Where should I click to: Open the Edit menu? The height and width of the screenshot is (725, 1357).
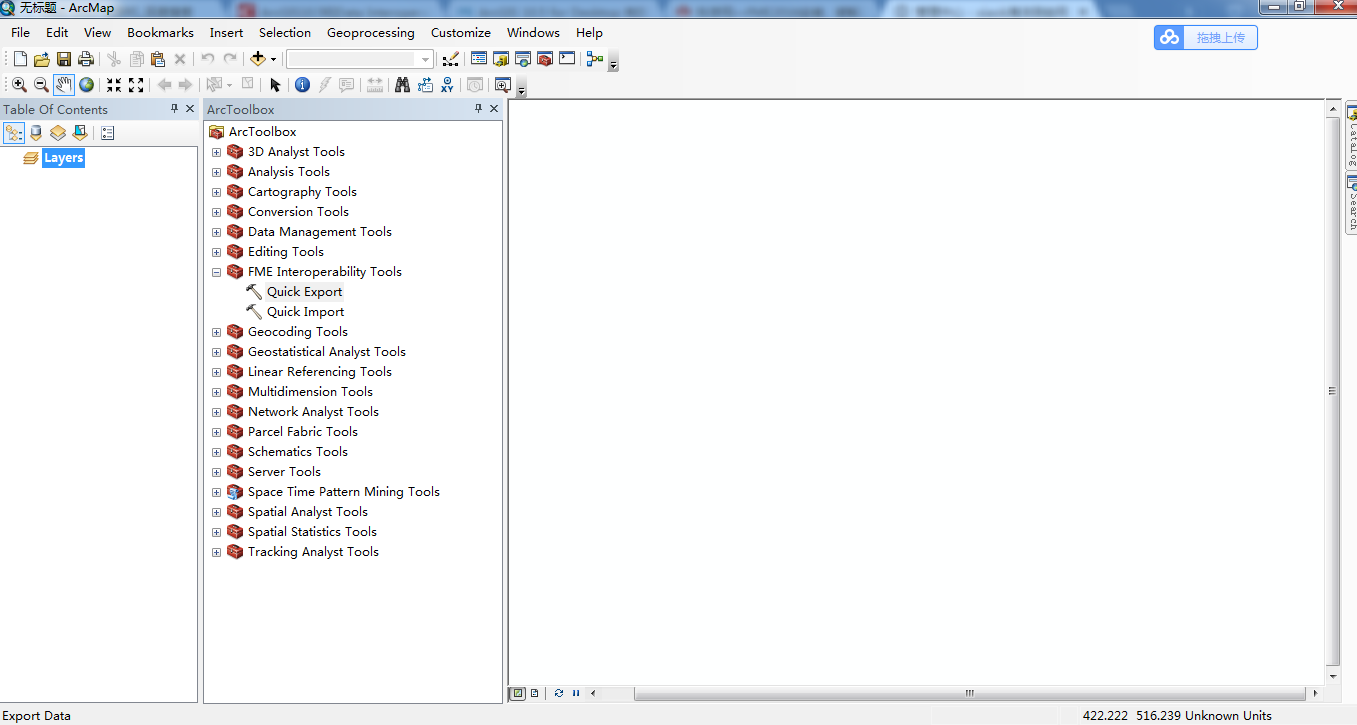click(x=57, y=33)
